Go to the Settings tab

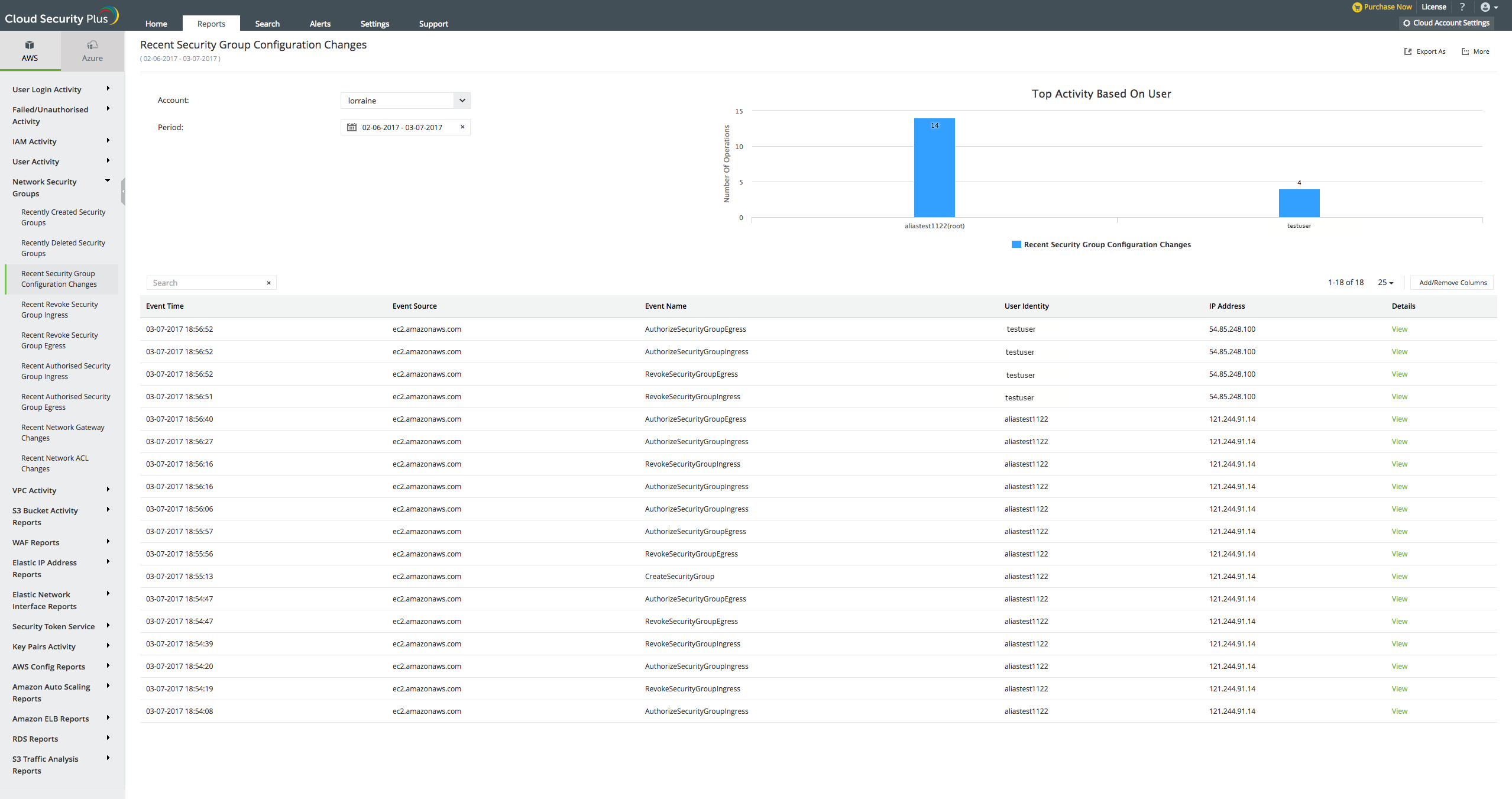(x=374, y=24)
